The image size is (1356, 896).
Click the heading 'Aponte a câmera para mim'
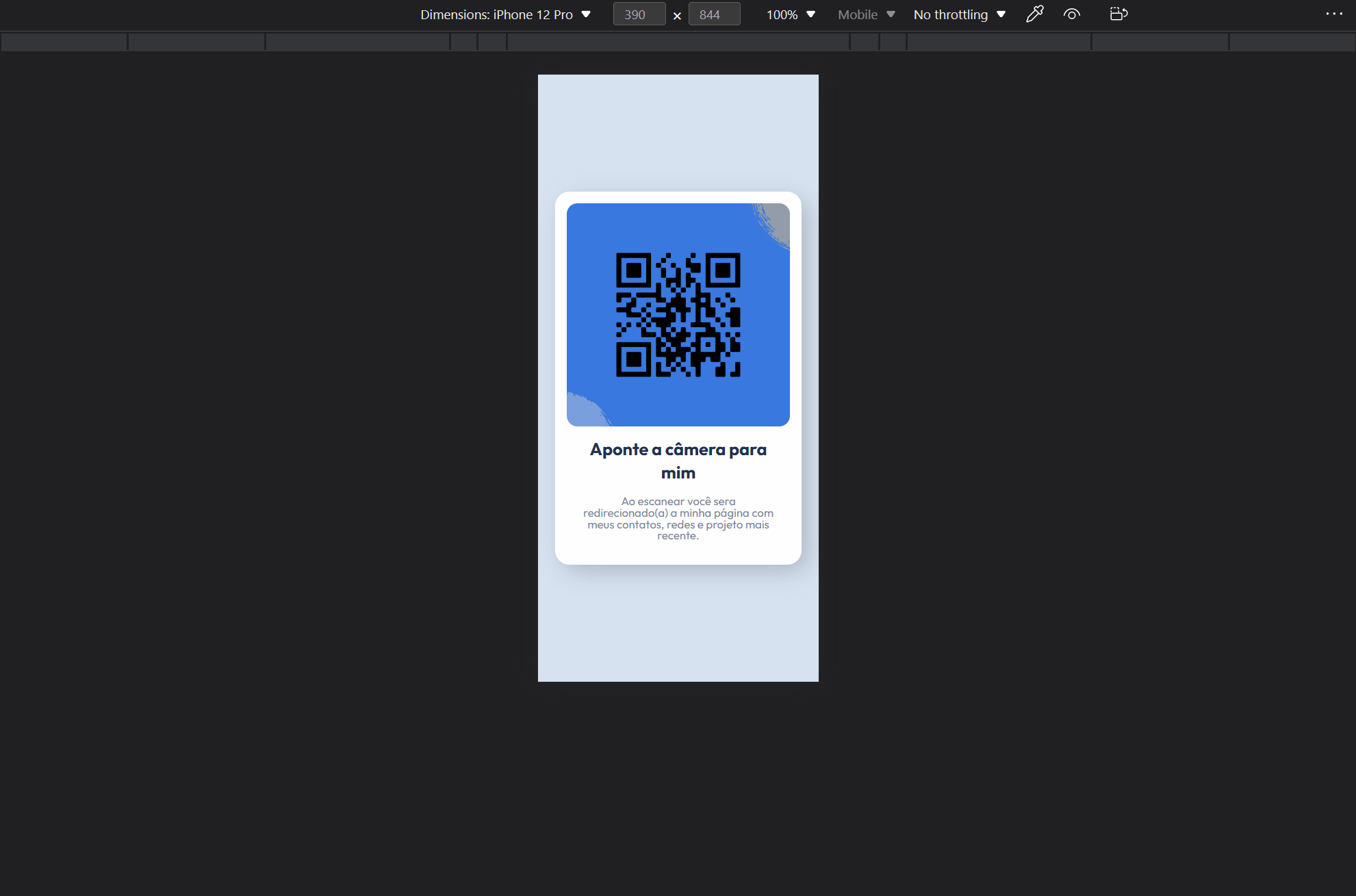point(678,461)
